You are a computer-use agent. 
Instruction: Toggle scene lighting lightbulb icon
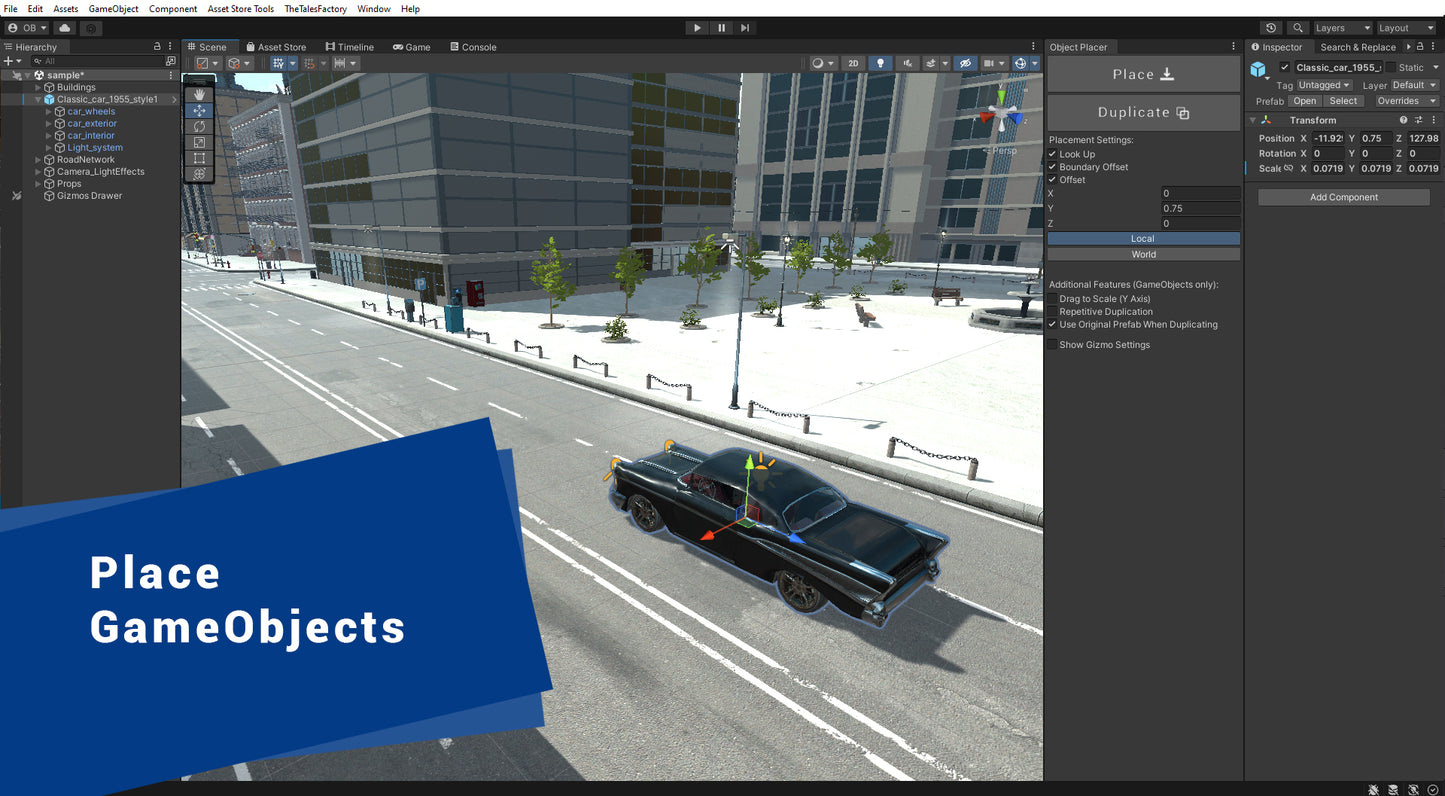click(880, 63)
